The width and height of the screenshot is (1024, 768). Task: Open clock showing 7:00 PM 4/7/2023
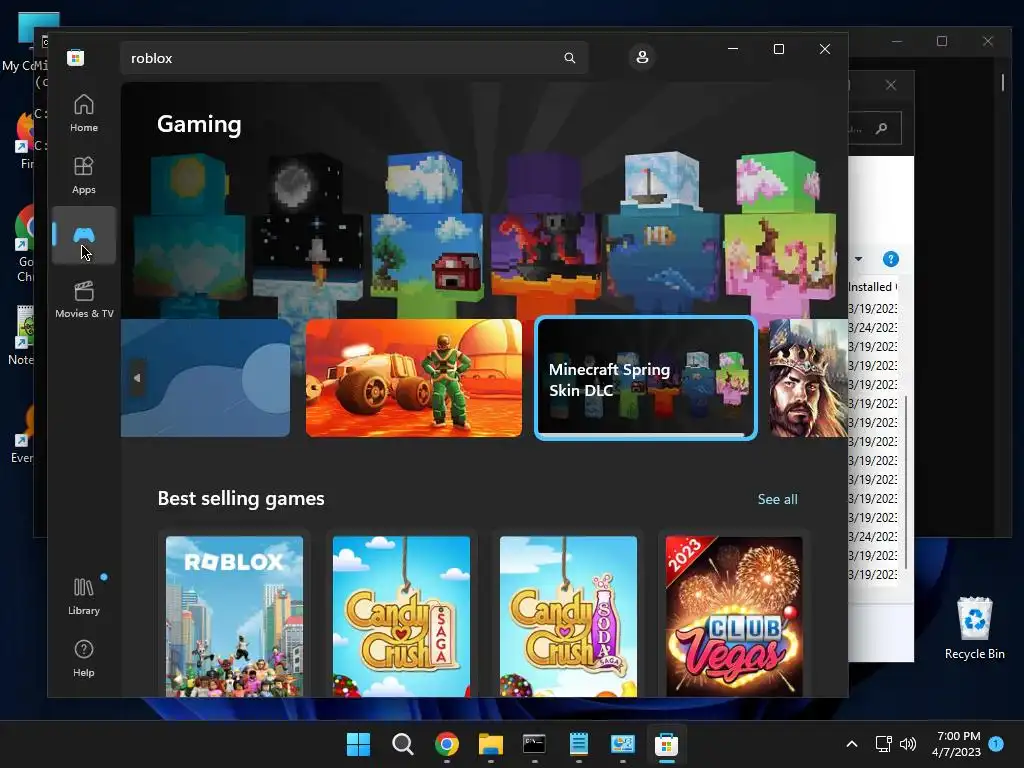957,744
